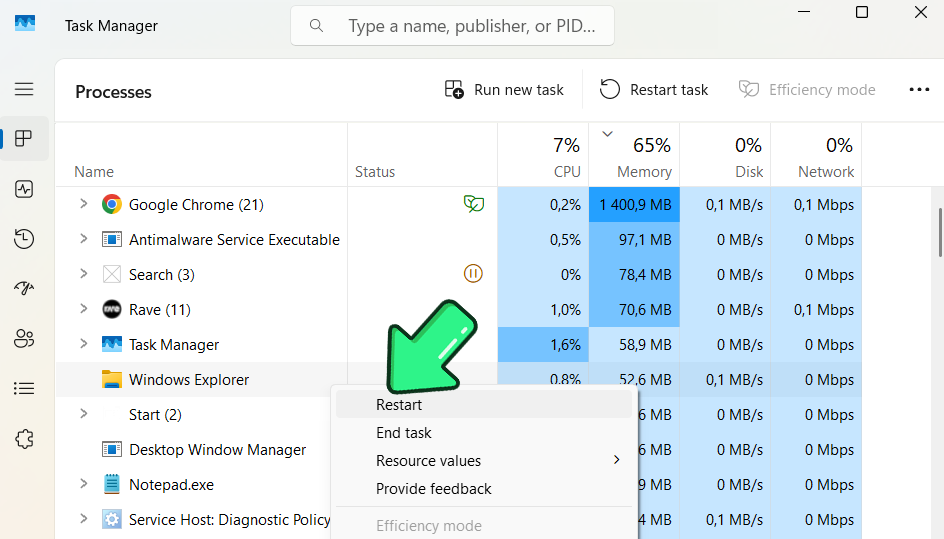Screen dimensions: 944x539
Task: Sort by the Disk column header
Action: [725, 155]
